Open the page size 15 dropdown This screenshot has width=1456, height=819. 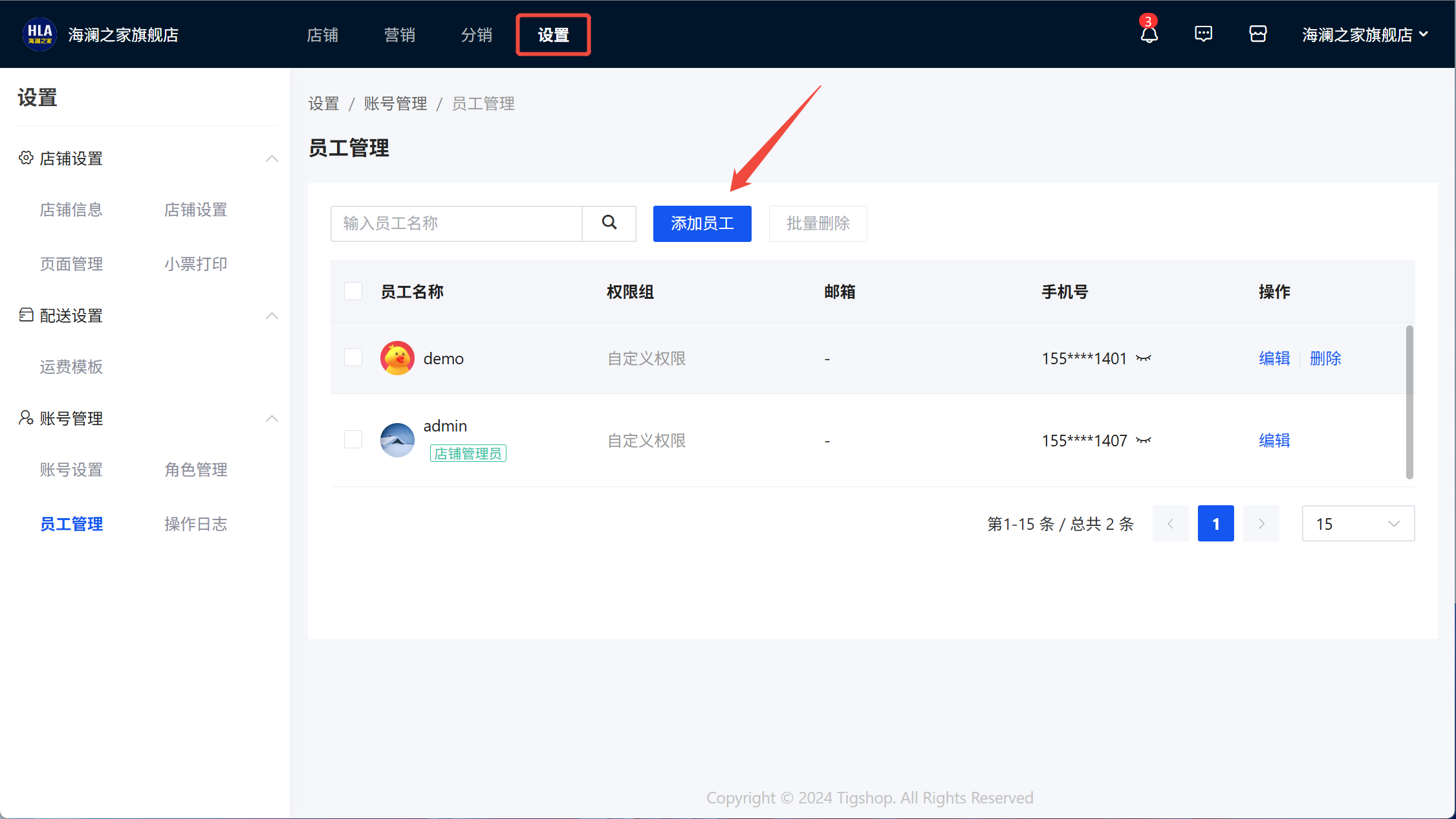(x=1358, y=523)
